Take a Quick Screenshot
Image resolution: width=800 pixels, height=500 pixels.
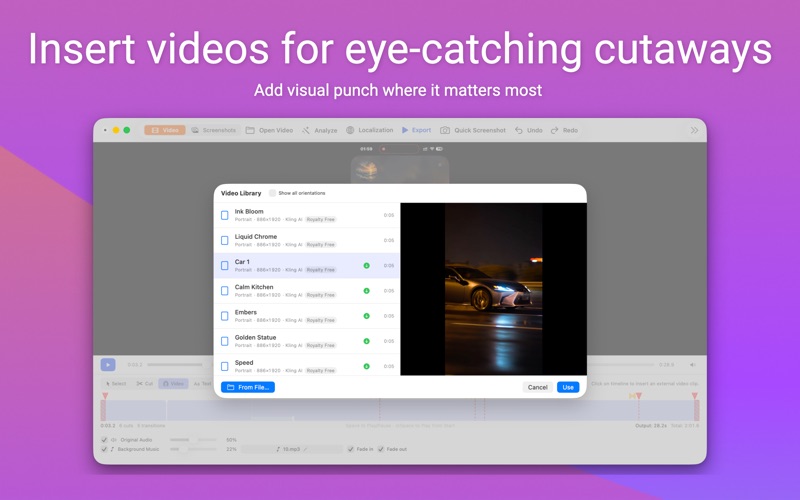[473, 130]
